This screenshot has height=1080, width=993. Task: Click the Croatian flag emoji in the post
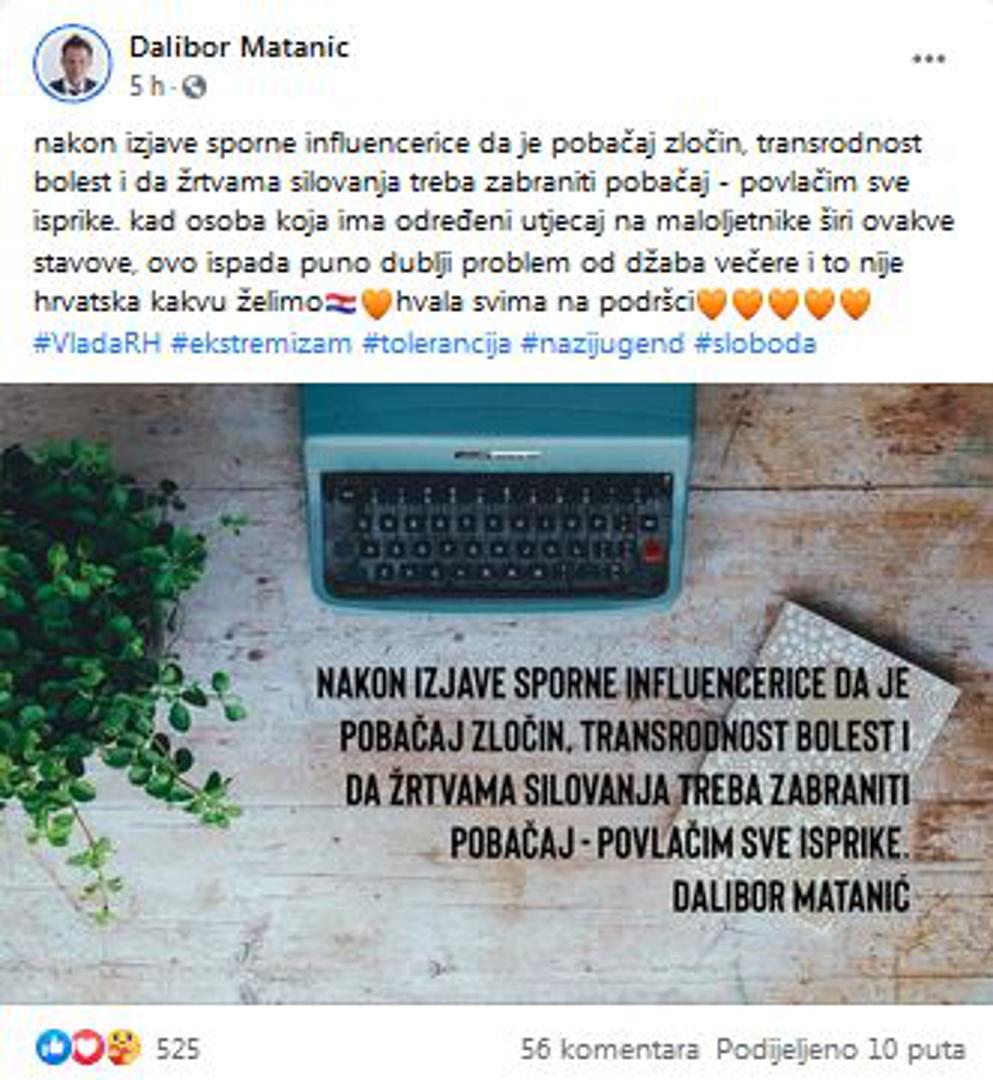[341, 303]
